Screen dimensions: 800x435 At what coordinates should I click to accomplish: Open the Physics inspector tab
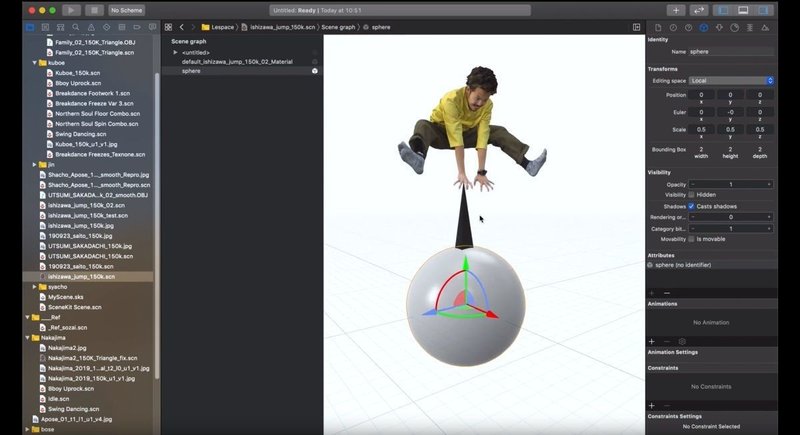749,28
